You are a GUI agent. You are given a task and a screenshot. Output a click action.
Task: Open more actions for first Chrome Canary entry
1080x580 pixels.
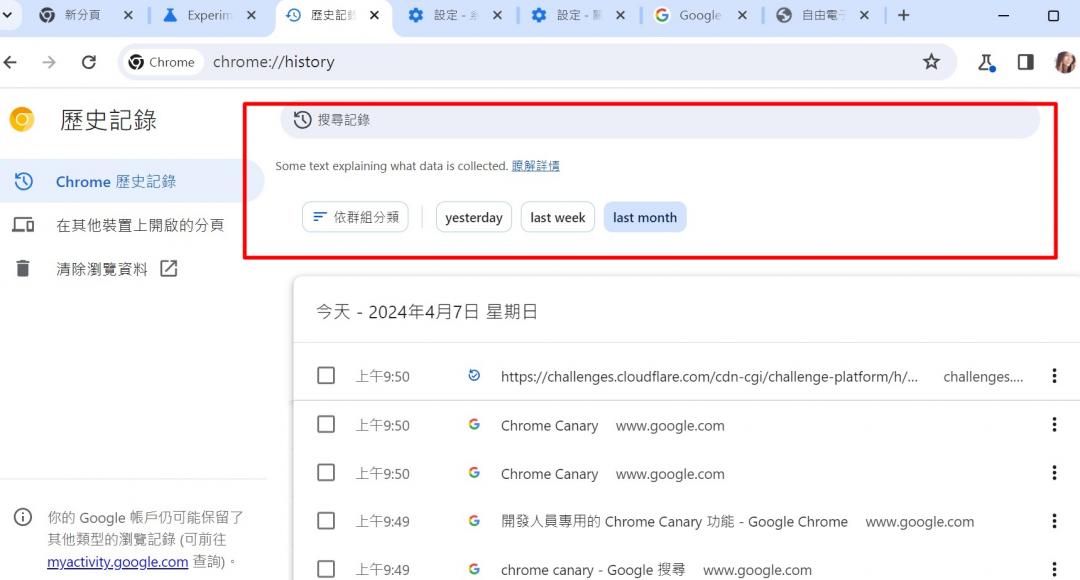coord(1054,425)
